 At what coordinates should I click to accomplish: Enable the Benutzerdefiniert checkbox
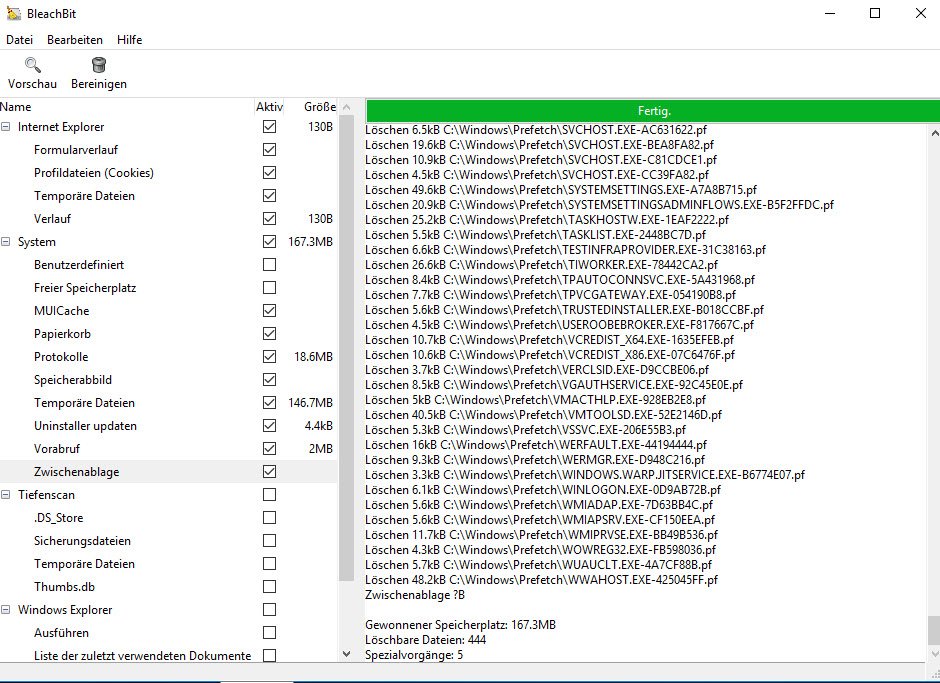click(x=270, y=265)
